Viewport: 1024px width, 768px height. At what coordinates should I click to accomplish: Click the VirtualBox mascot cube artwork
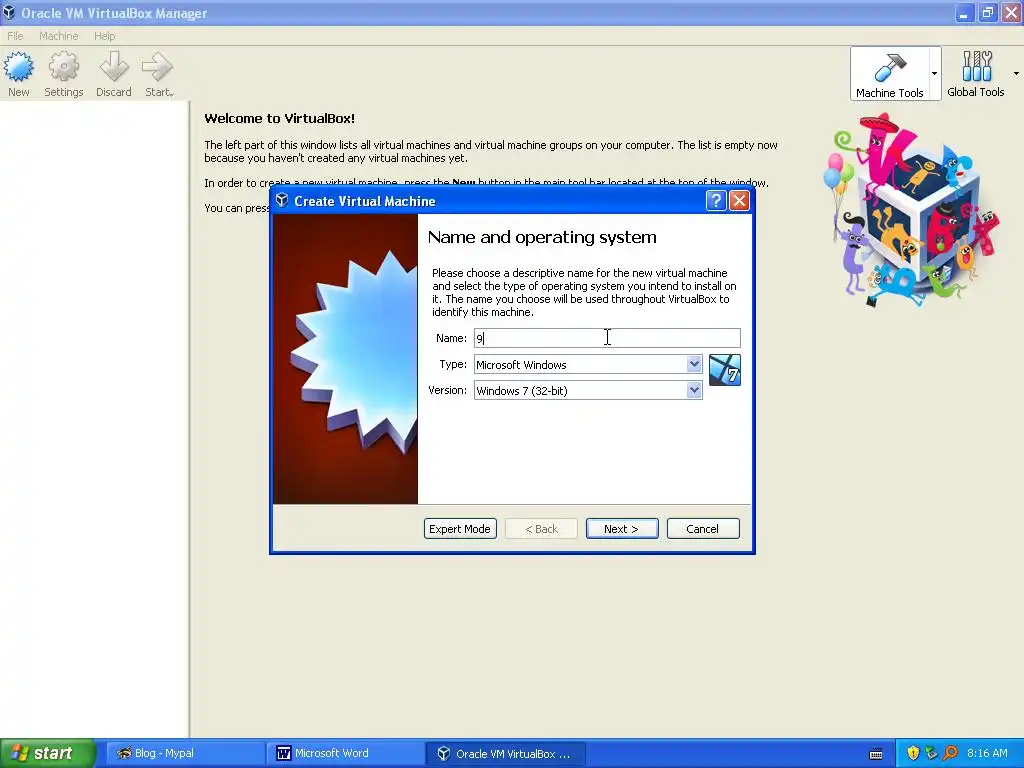(x=910, y=210)
